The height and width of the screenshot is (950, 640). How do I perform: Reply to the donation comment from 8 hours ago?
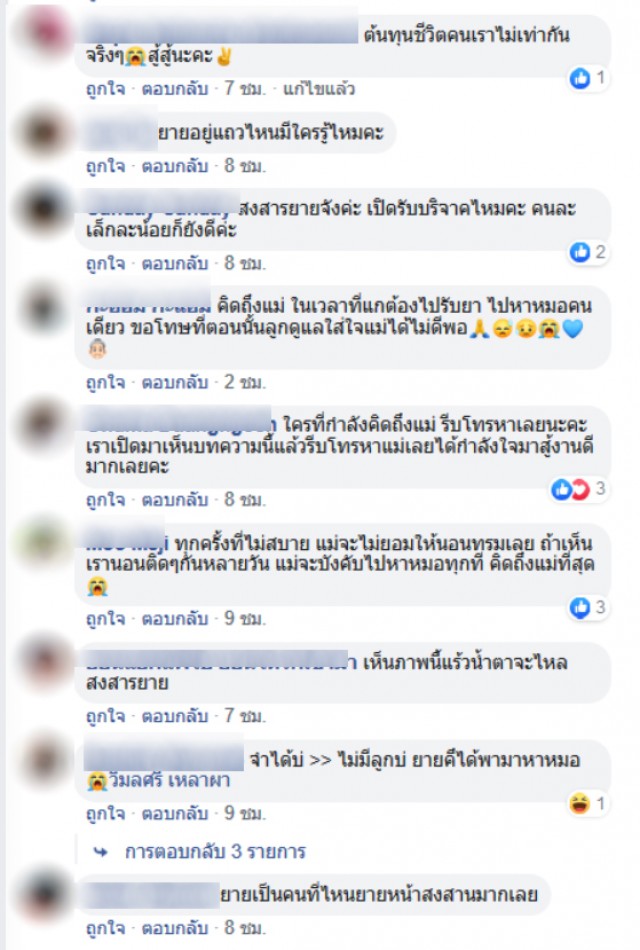[x=175, y=264]
